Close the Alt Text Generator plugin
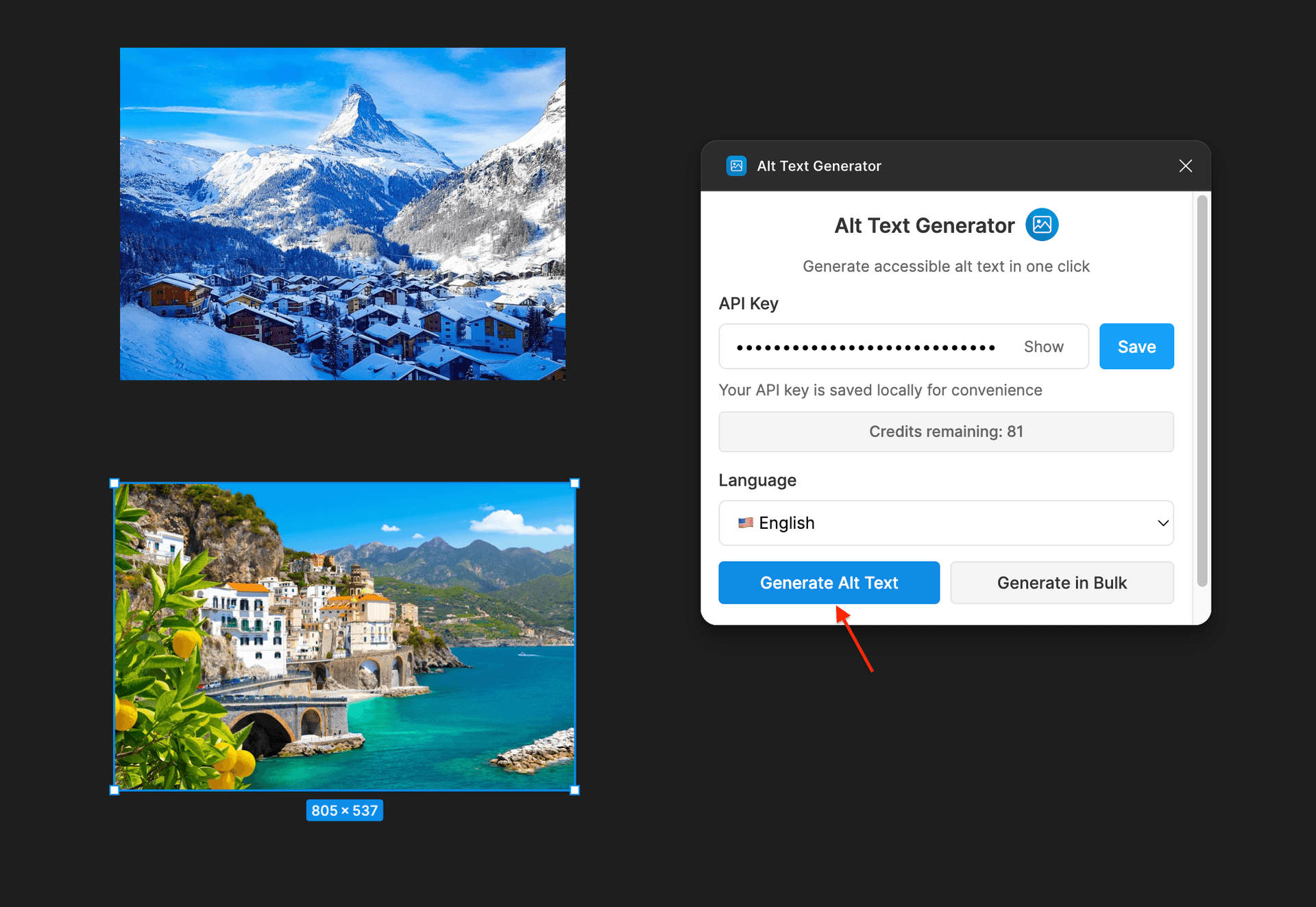Viewport: 1316px width, 907px height. tap(1185, 165)
